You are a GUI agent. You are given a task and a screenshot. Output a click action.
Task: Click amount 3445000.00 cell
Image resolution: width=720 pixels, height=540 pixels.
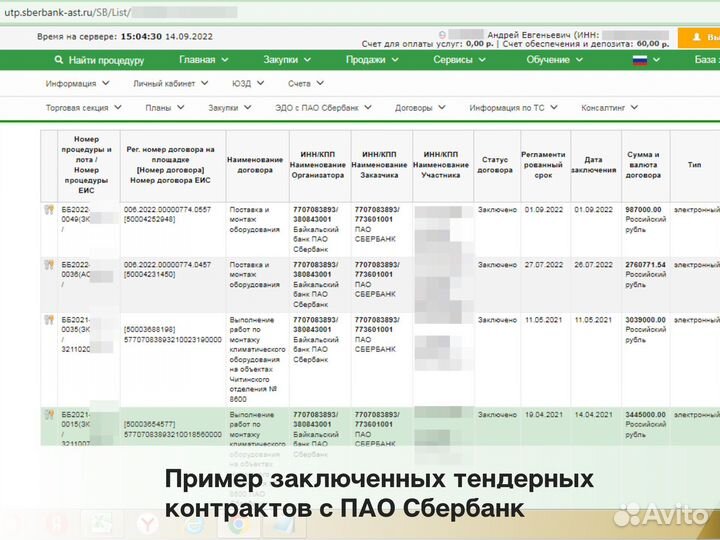pos(645,414)
